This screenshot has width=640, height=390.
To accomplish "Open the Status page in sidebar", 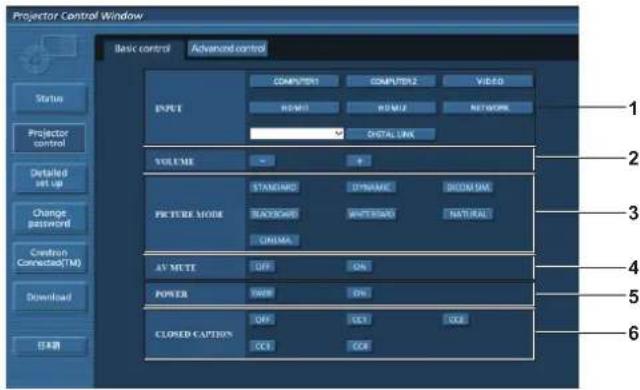I will point(49,98).
